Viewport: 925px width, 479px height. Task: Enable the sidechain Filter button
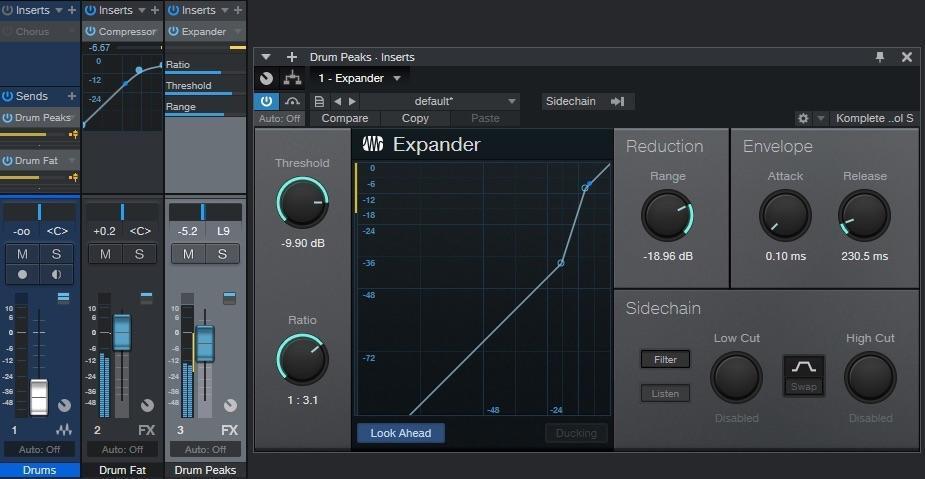tap(665, 359)
